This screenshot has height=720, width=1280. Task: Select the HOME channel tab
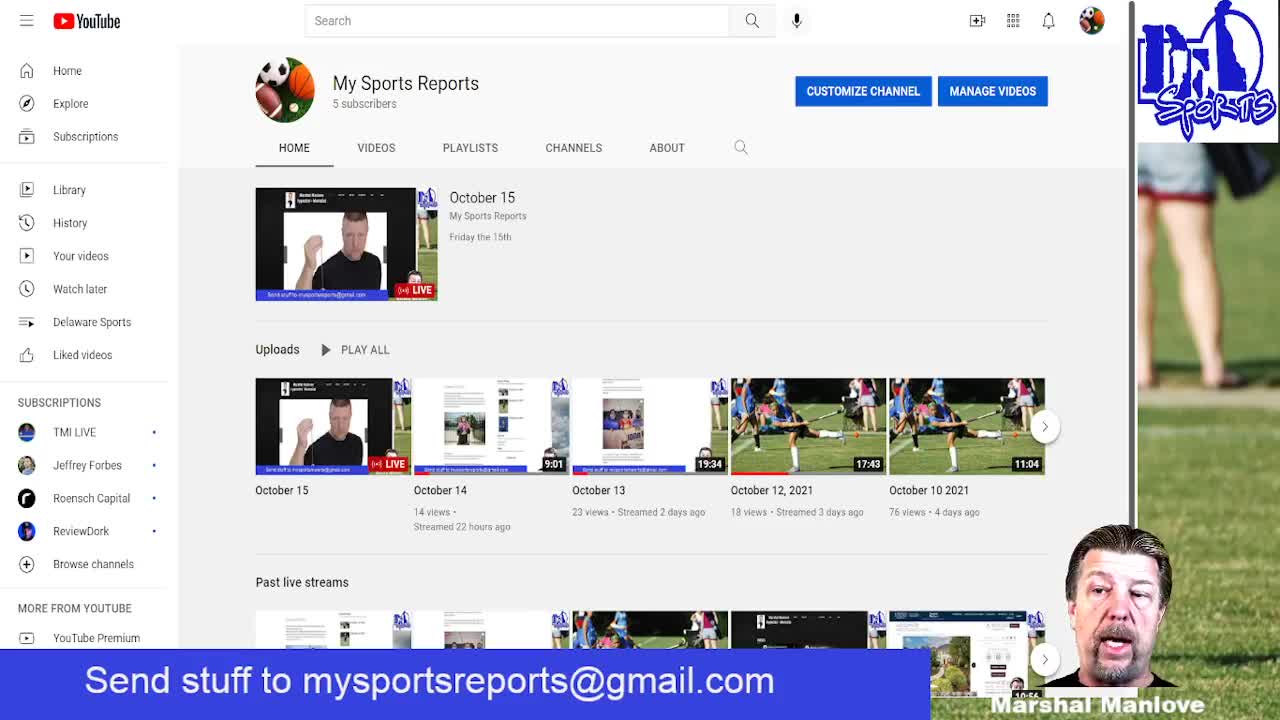point(294,148)
